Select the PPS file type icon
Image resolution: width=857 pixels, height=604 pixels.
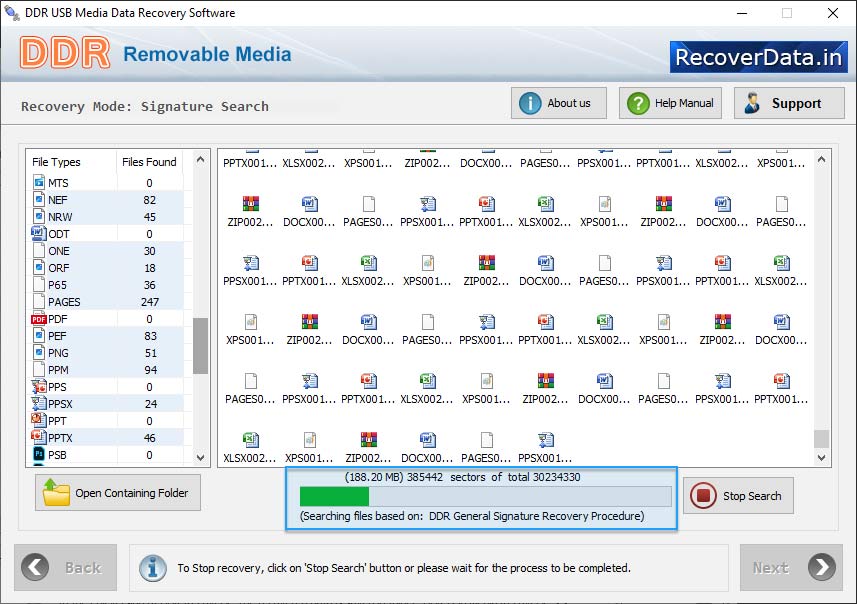pyautogui.click(x=38, y=386)
